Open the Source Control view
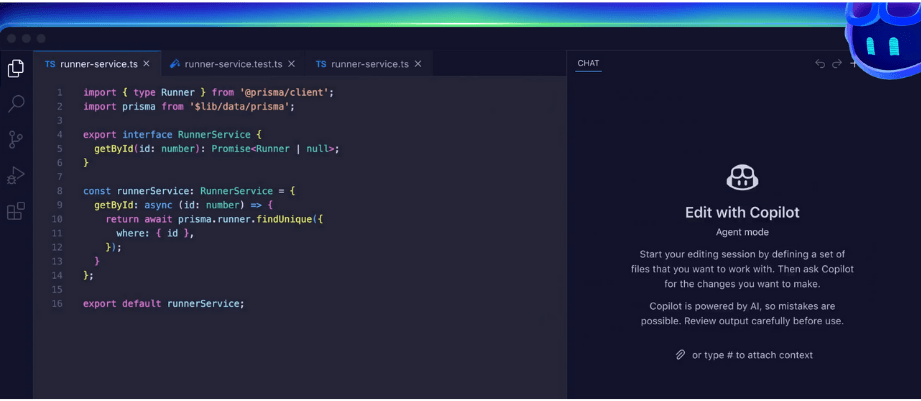The height and width of the screenshot is (401, 921). point(16,139)
